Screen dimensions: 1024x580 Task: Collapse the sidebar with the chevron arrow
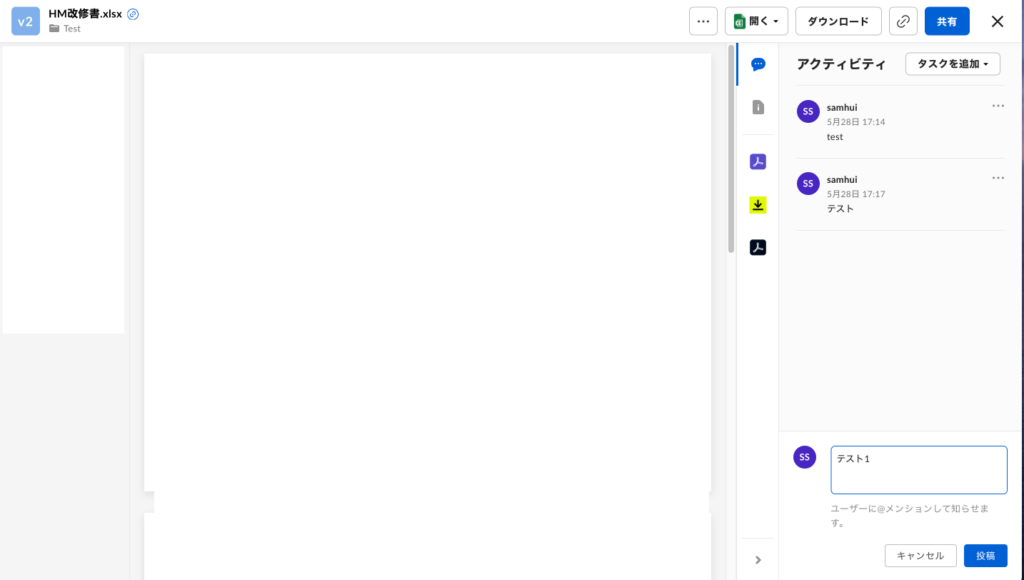(x=758, y=560)
